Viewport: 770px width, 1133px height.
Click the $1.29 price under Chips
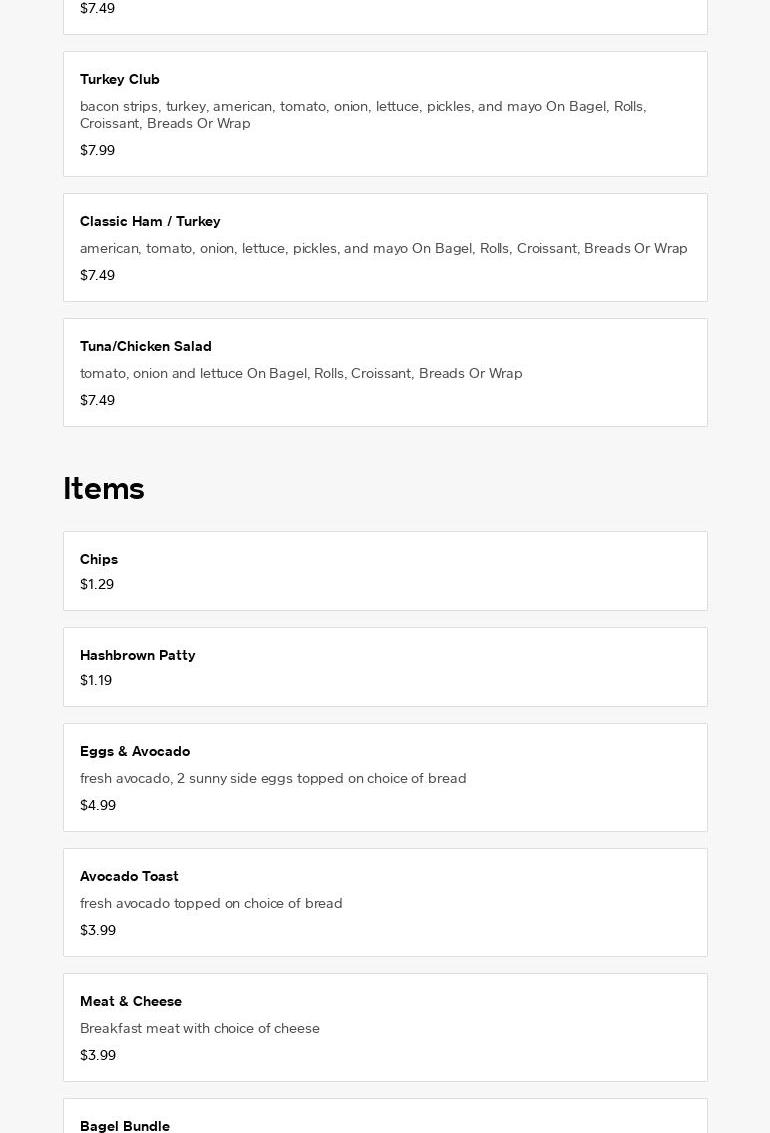[97, 584]
